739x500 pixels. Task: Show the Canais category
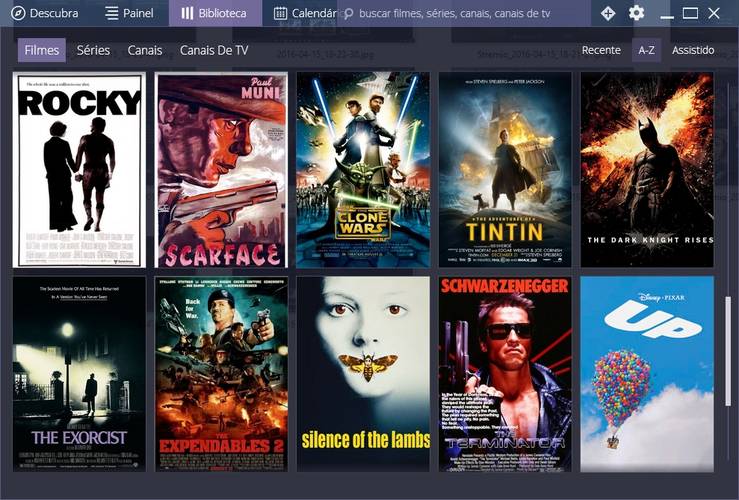pos(145,50)
